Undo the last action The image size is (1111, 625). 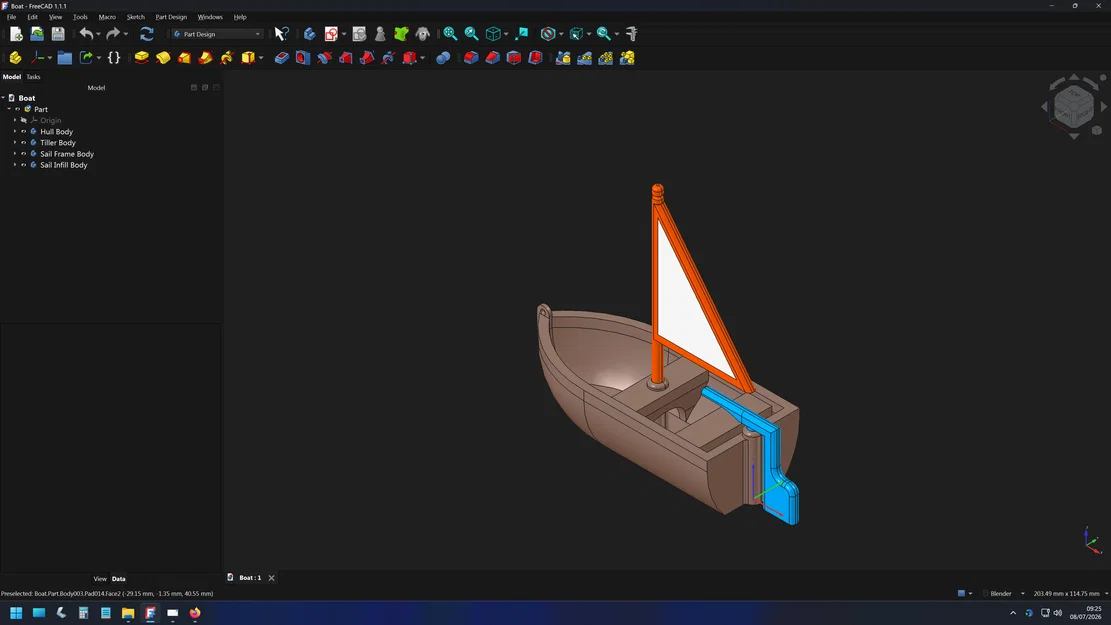[x=86, y=33]
